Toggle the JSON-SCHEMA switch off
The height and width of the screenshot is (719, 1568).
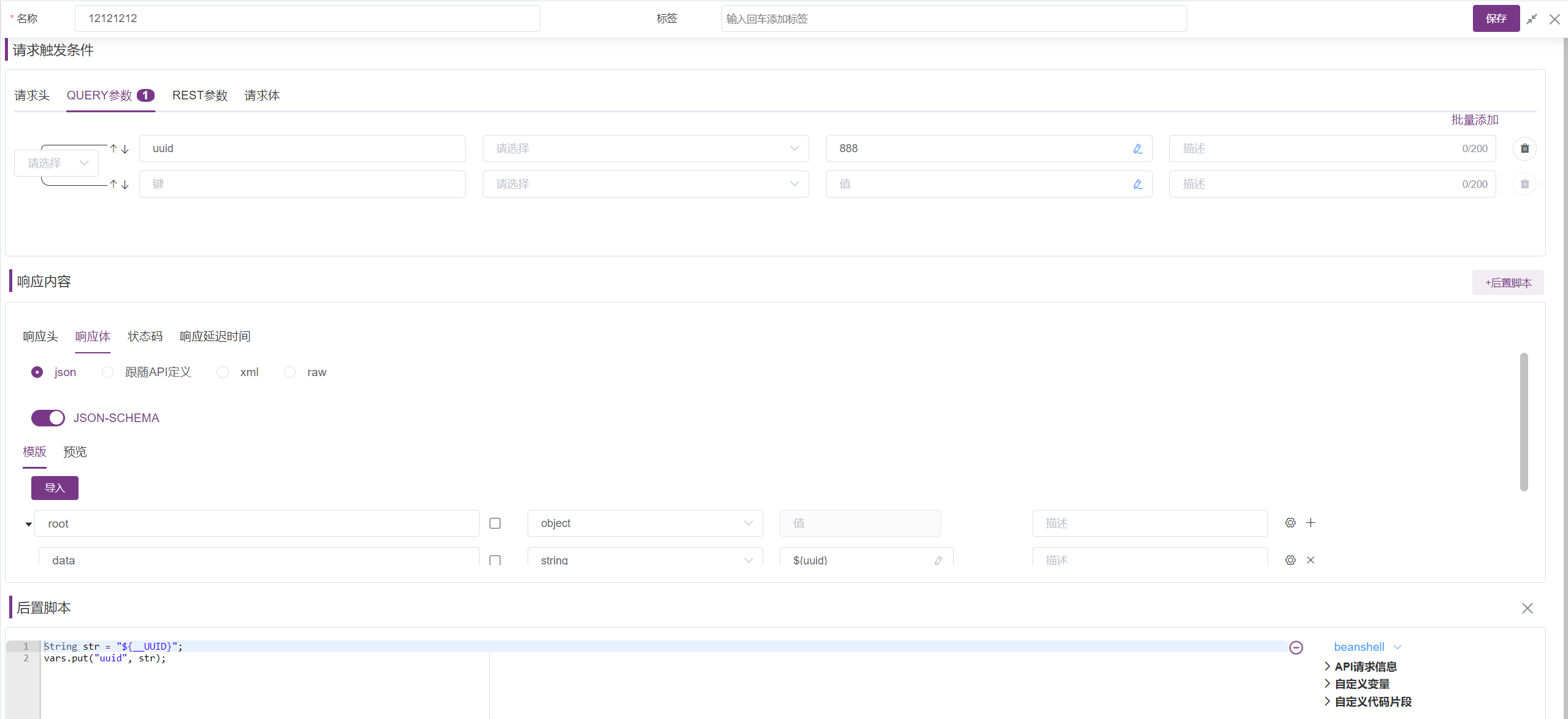point(48,418)
